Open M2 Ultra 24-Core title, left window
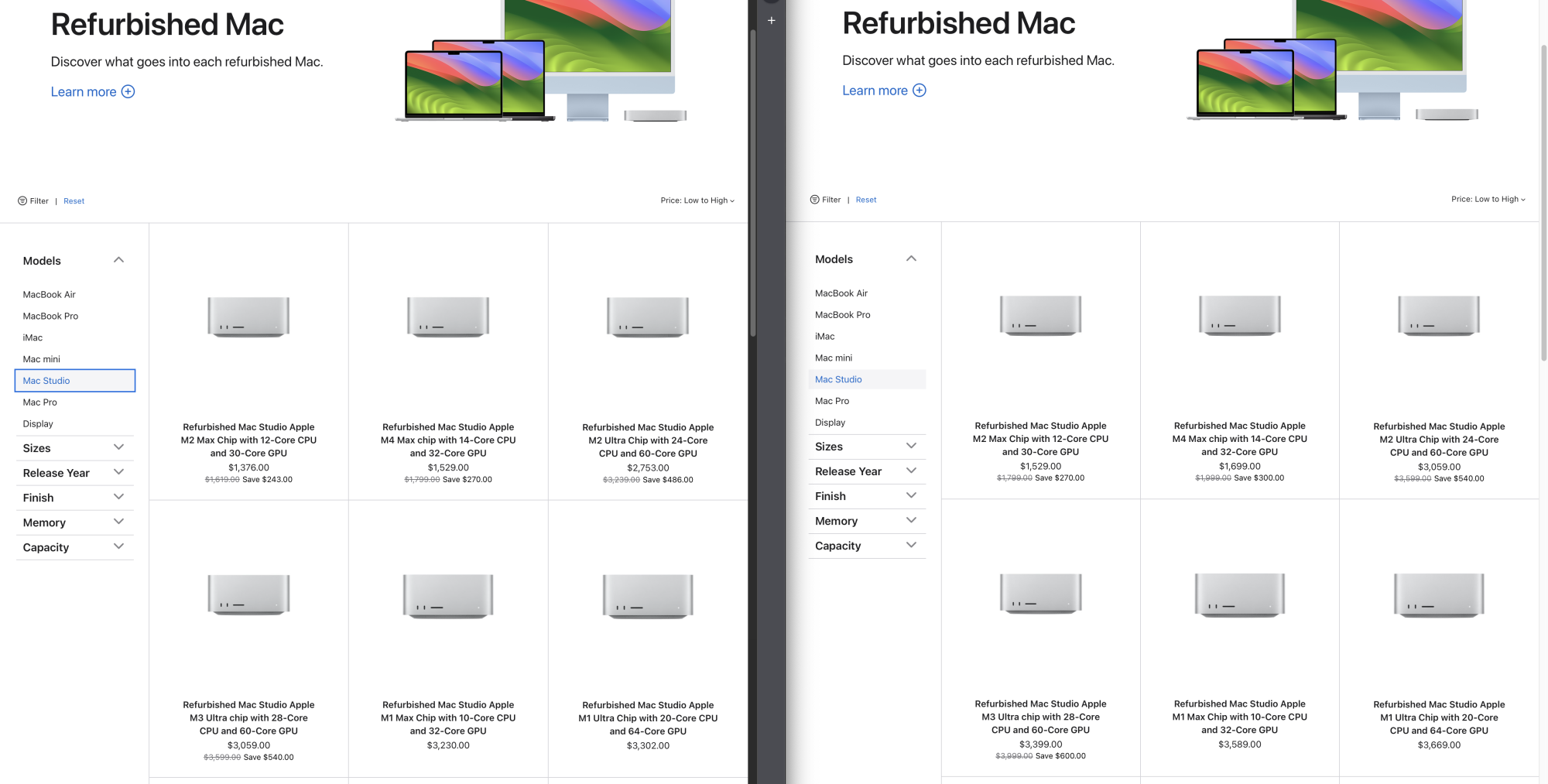The height and width of the screenshot is (784, 1548). click(648, 440)
